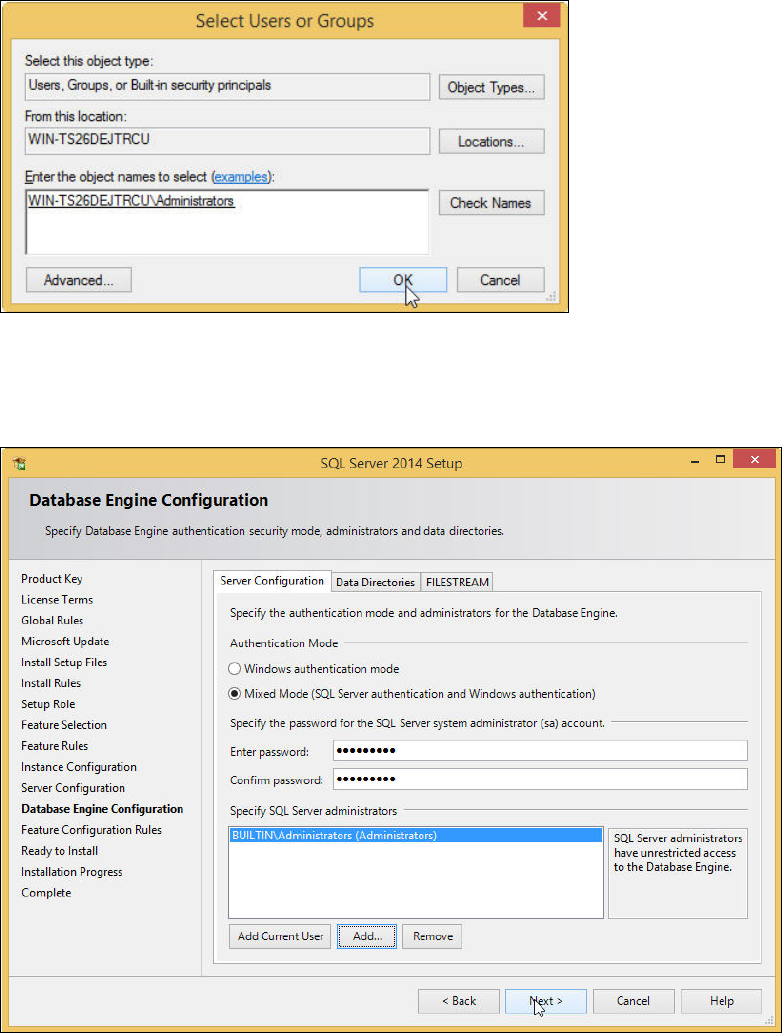782x1033 pixels.
Task: Click the Object Types button
Action: (x=491, y=87)
